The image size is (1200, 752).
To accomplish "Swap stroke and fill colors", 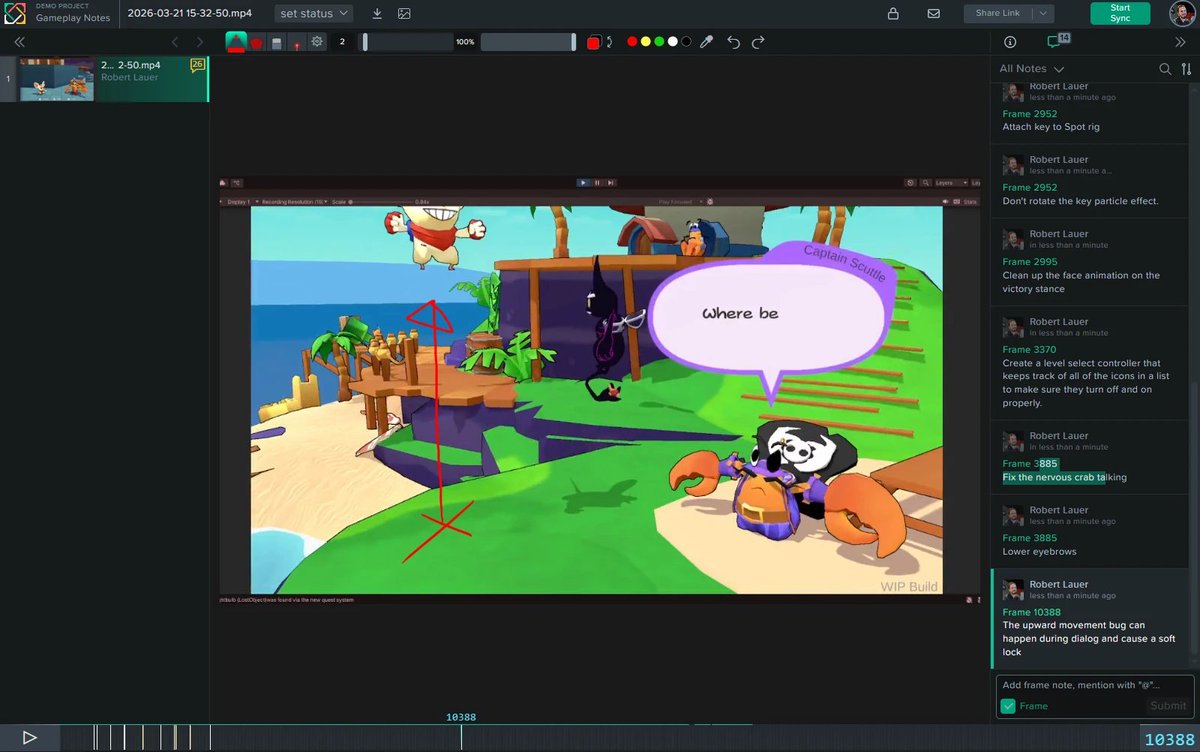I will tap(609, 42).
